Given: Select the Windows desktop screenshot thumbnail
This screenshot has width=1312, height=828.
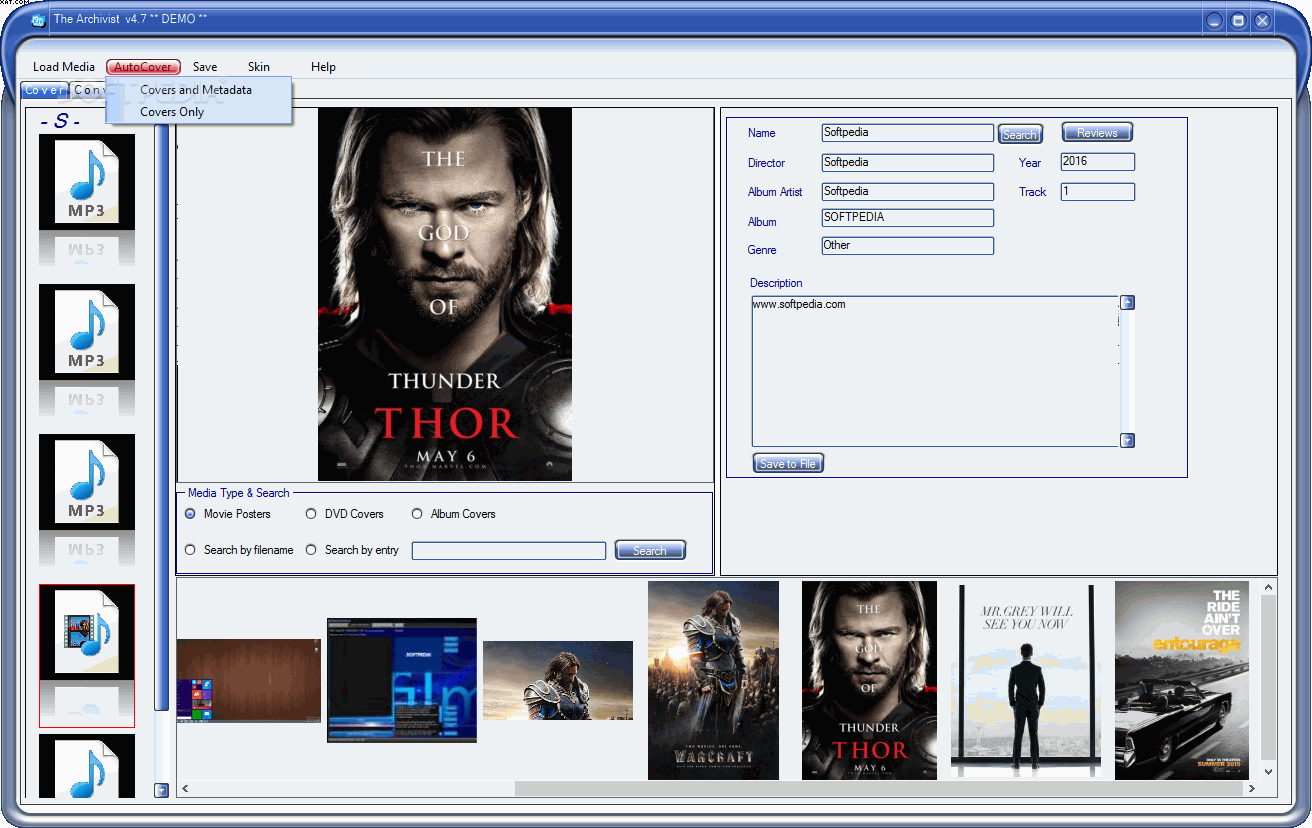Looking at the screenshot, I should click(249, 680).
